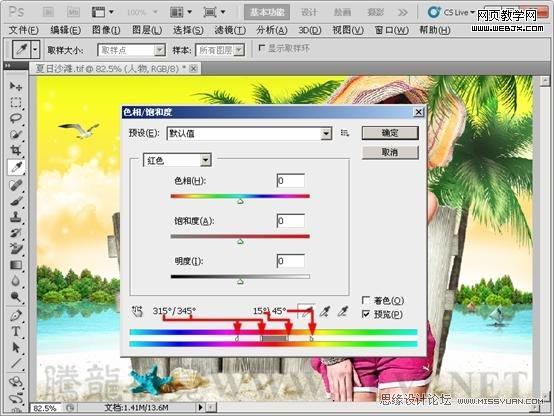The height and width of the screenshot is (416, 554).
Task: Expand more workspaces chevron
Action: pyautogui.click(x=402, y=13)
